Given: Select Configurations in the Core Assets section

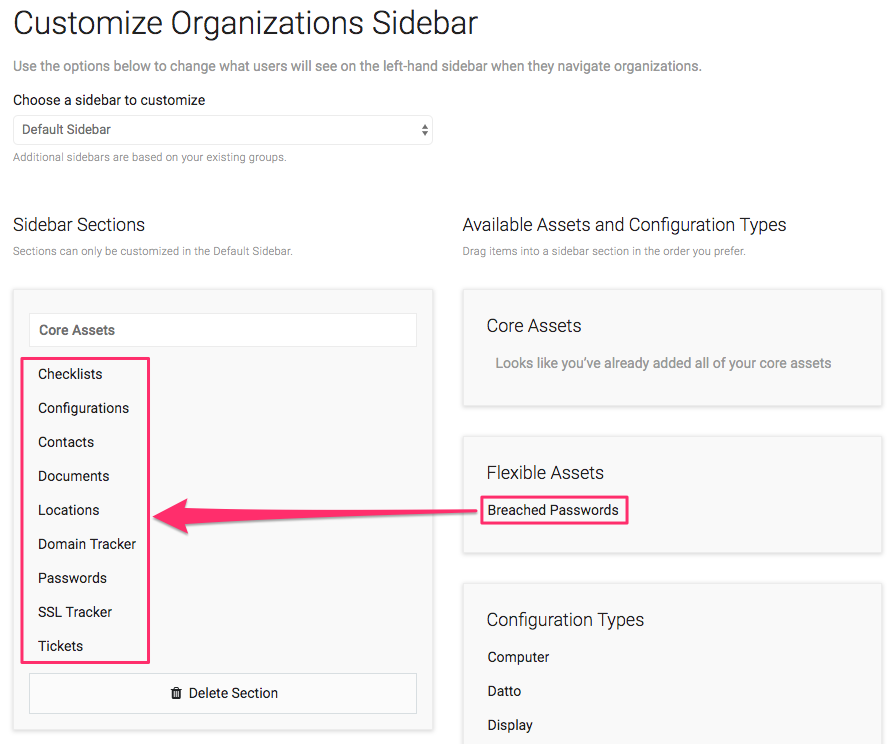Looking at the screenshot, I should pos(83,408).
